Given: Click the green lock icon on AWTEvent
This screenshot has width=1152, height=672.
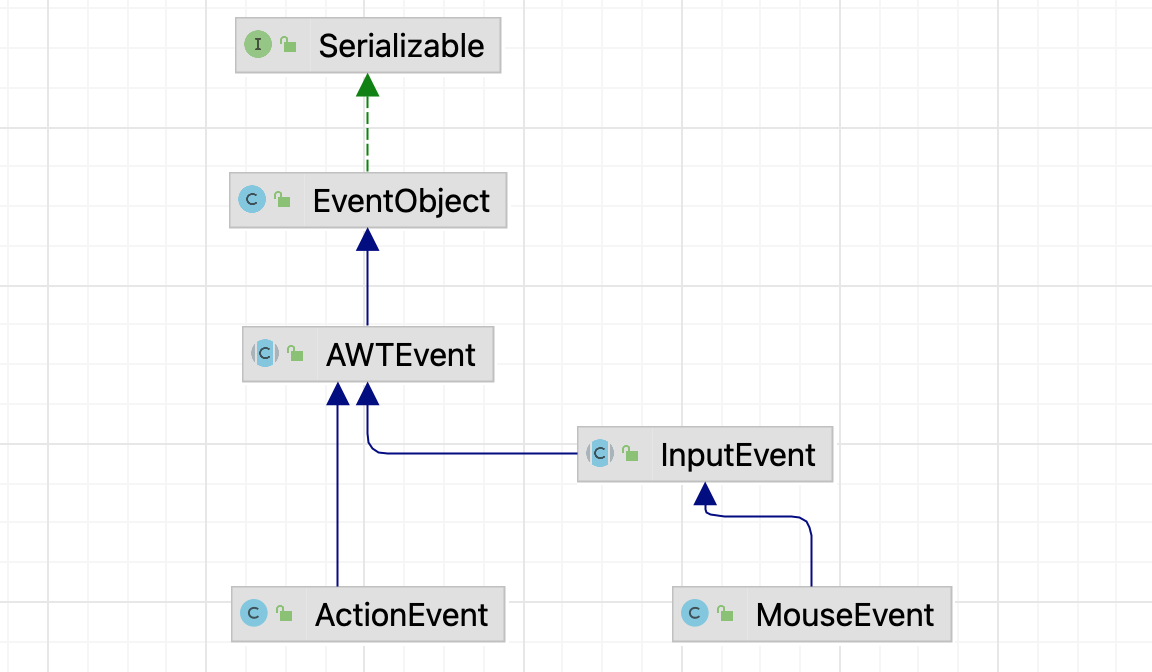Looking at the screenshot, I should tap(295, 353).
